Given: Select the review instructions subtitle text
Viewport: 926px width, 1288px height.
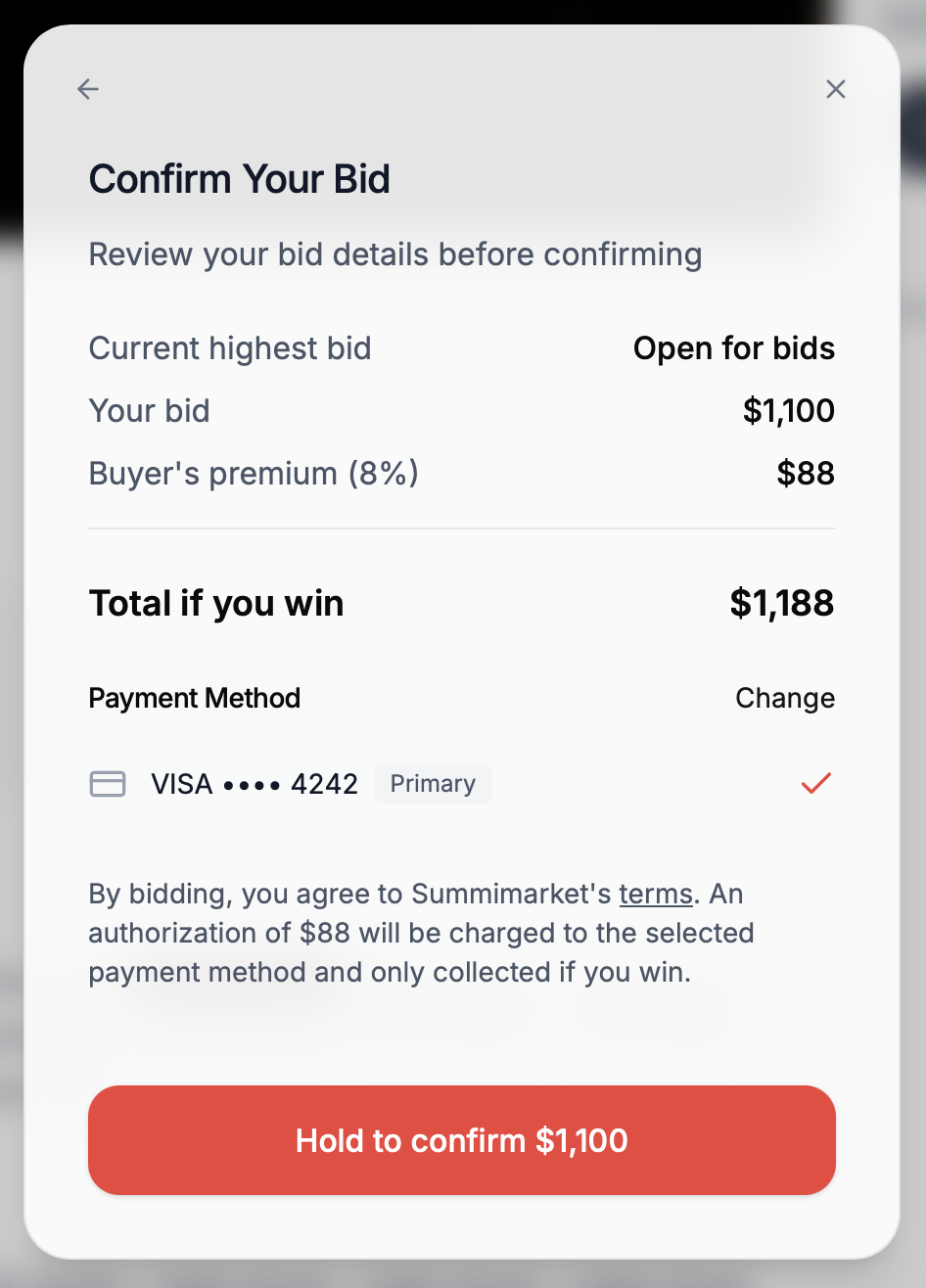Looking at the screenshot, I should pyautogui.click(x=395, y=254).
